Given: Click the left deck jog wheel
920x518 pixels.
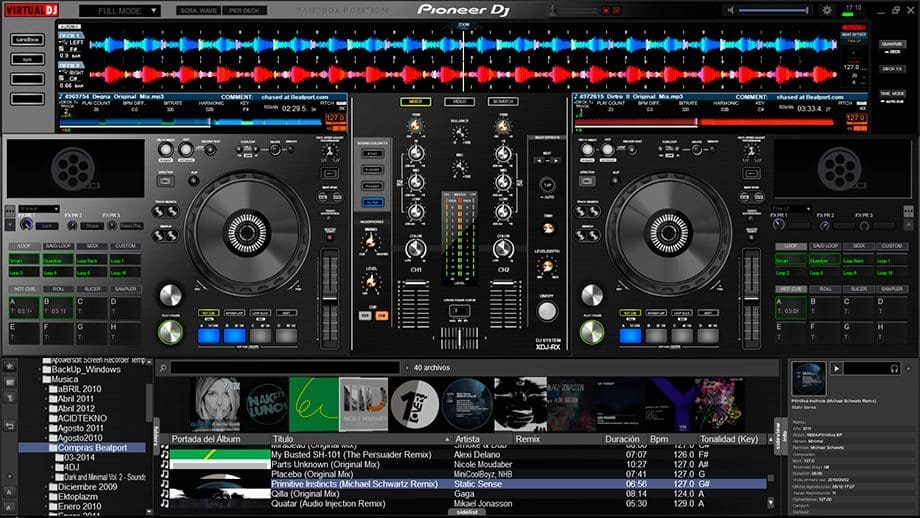Looking at the screenshot, I should pyautogui.click(x=248, y=233).
